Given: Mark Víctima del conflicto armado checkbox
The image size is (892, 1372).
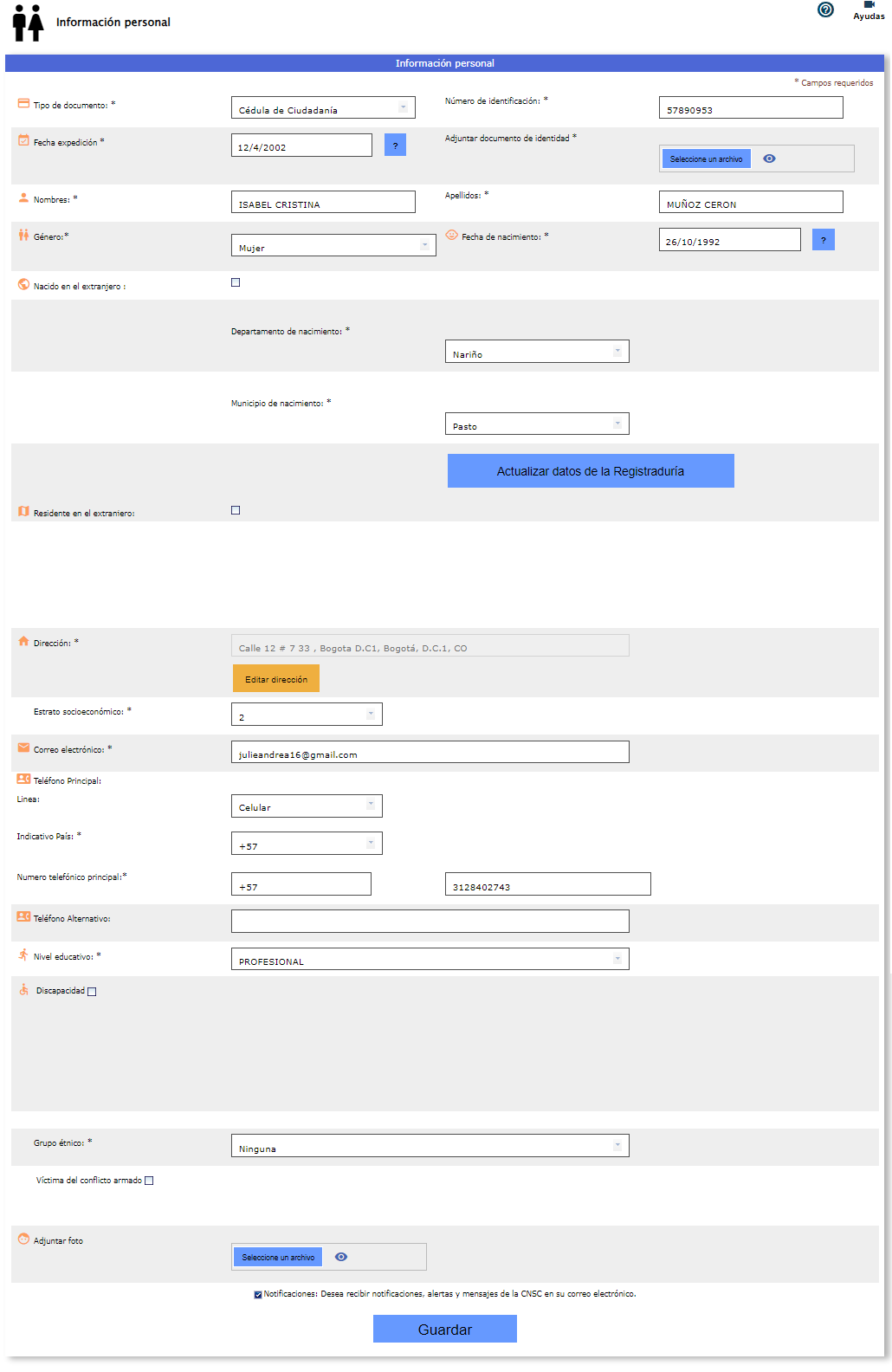Looking at the screenshot, I should tap(149, 1181).
